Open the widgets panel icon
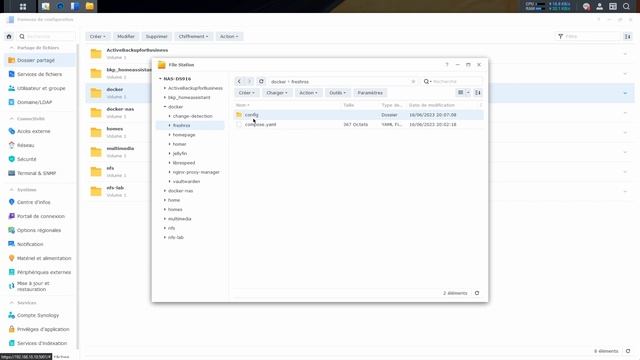The width and height of the screenshot is (640, 360). click(613, 7)
